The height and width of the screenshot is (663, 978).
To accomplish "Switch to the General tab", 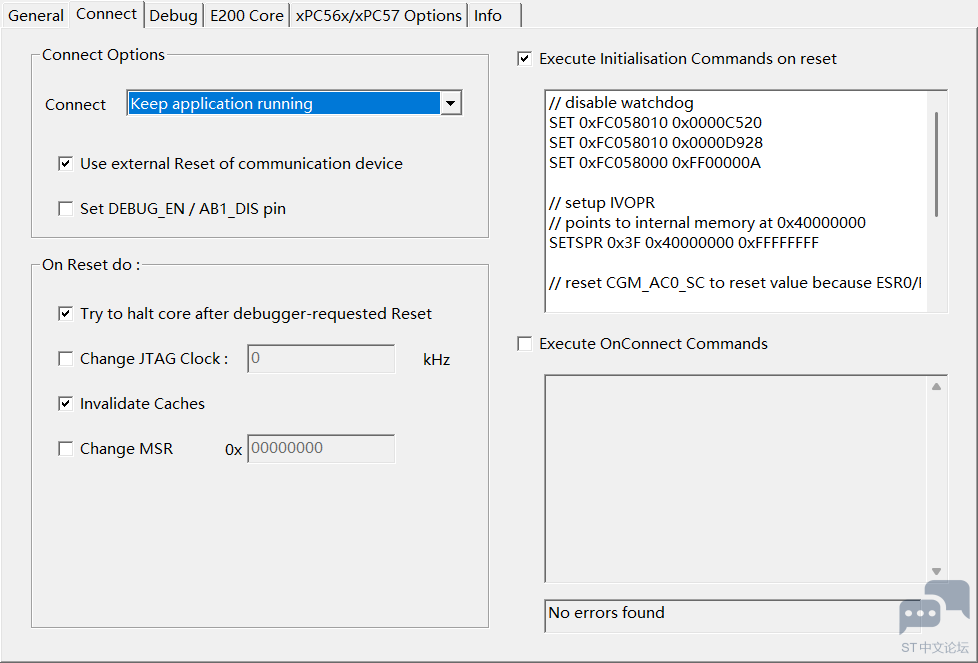I will [36, 16].
